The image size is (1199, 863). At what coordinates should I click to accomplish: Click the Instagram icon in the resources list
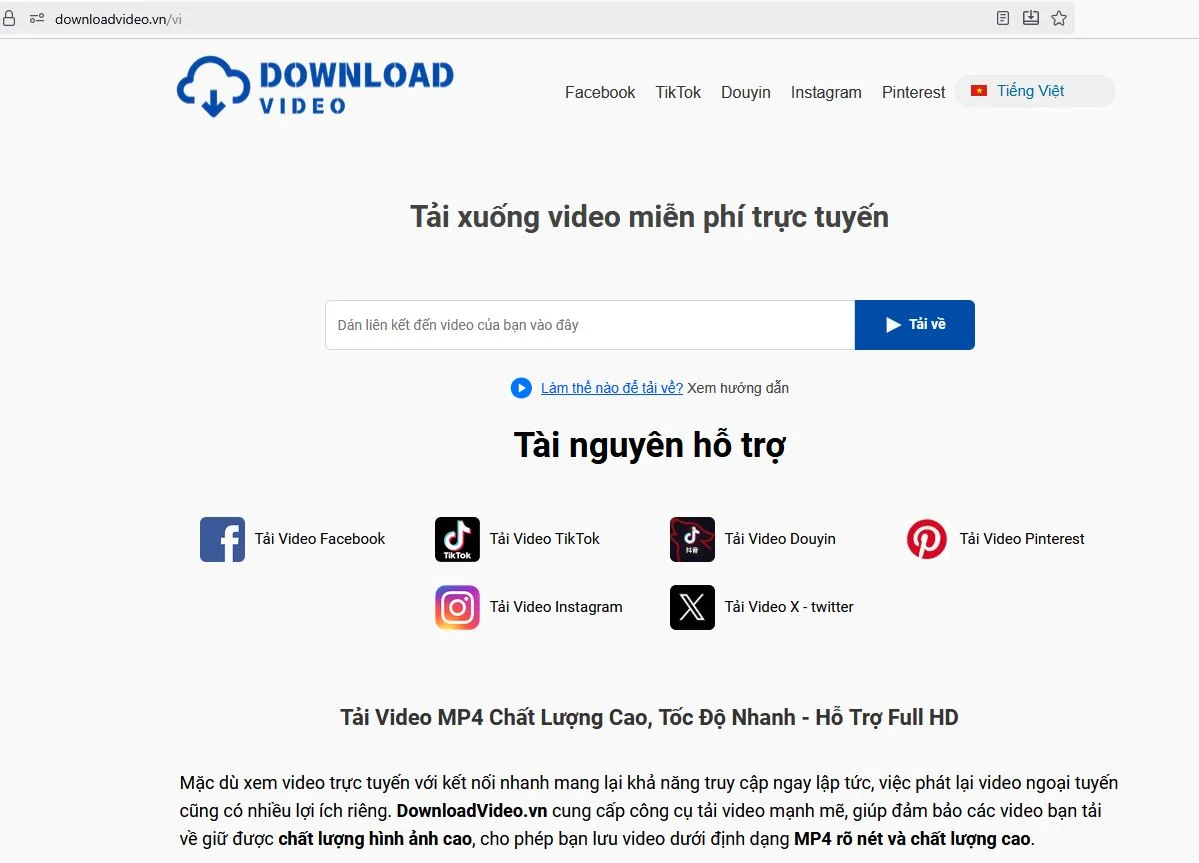[x=457, y=607]
